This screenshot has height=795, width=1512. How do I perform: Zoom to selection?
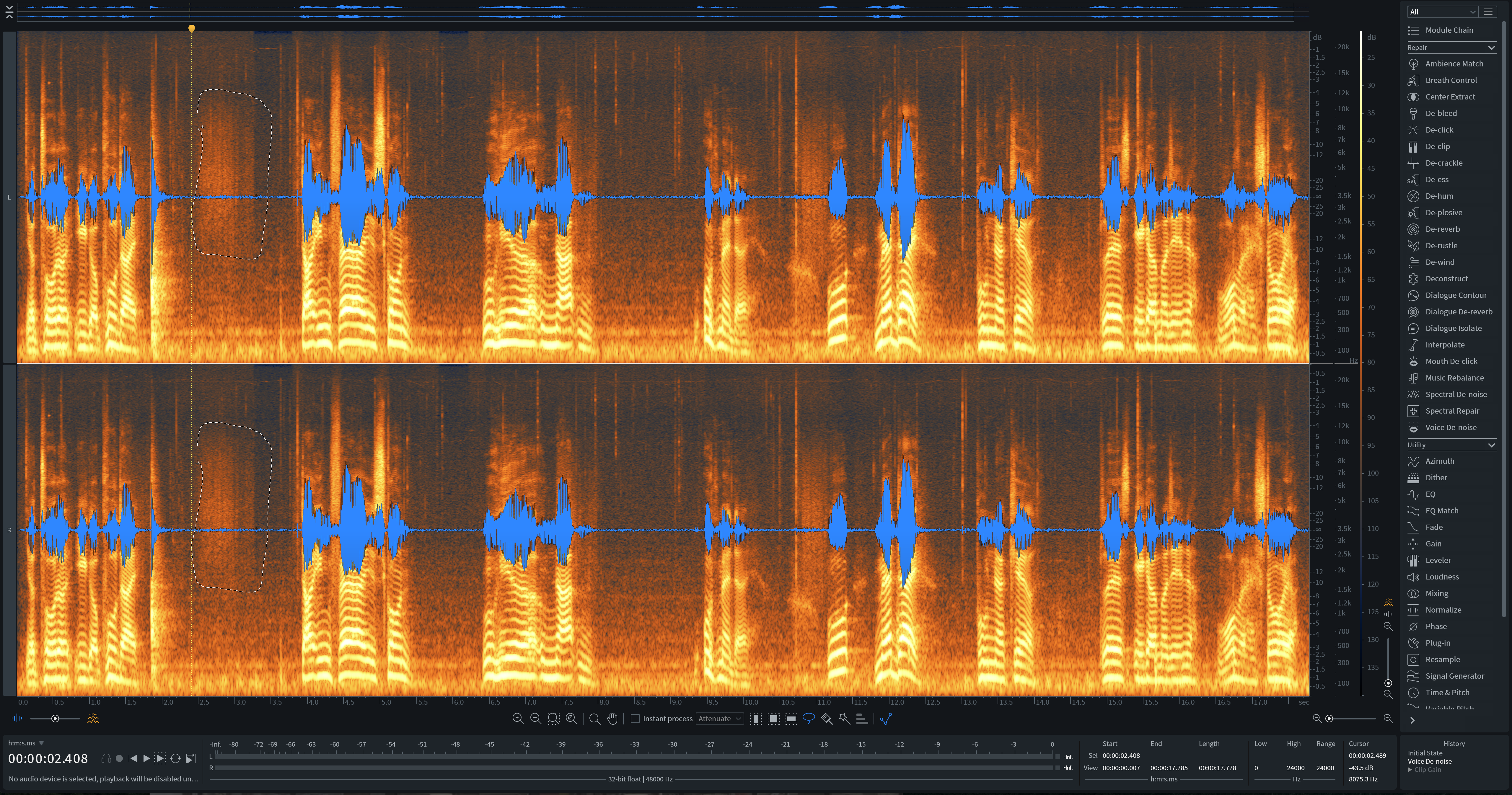pos(553,718)
